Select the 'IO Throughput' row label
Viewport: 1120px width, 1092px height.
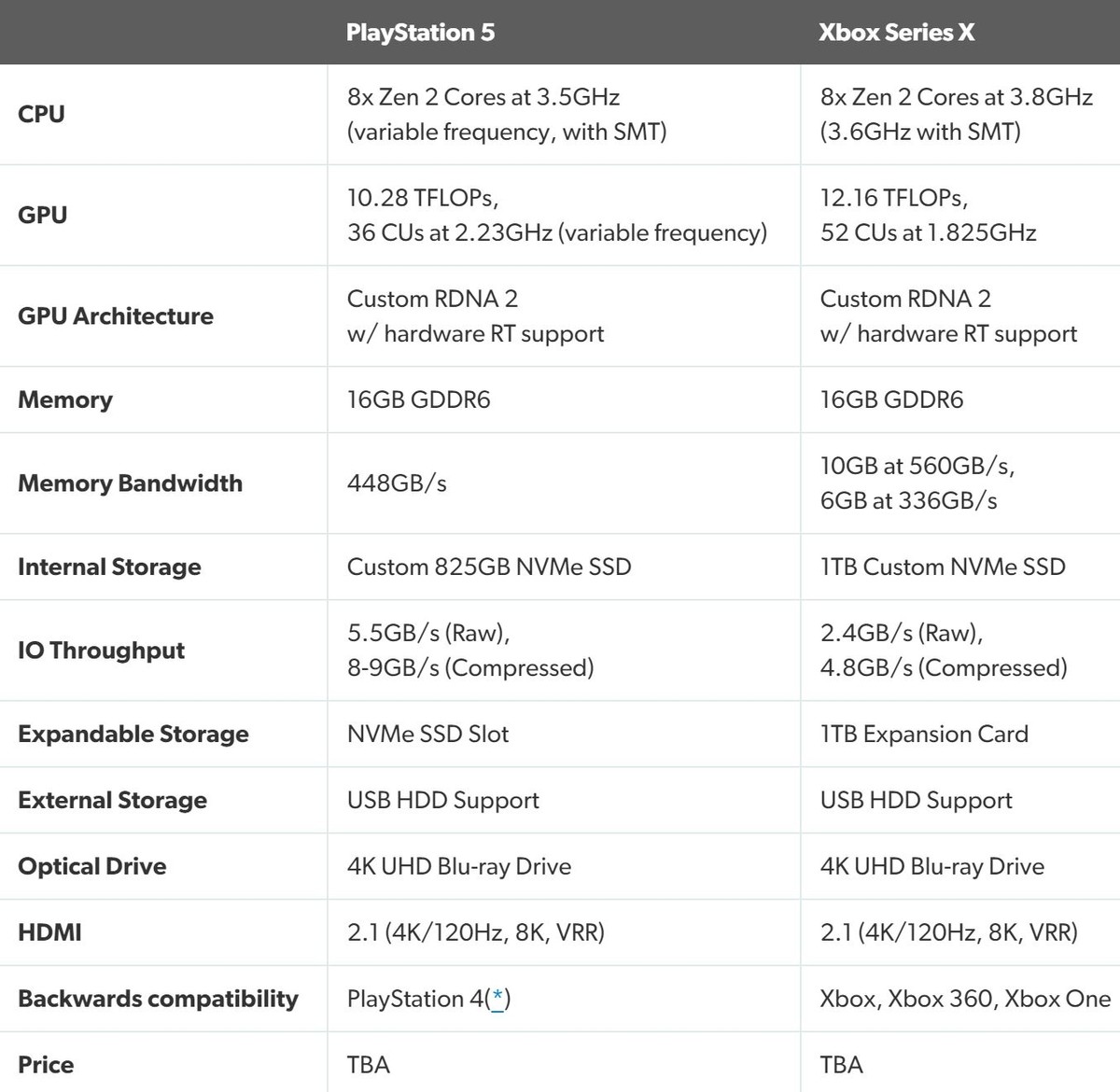tap(101, 651)
